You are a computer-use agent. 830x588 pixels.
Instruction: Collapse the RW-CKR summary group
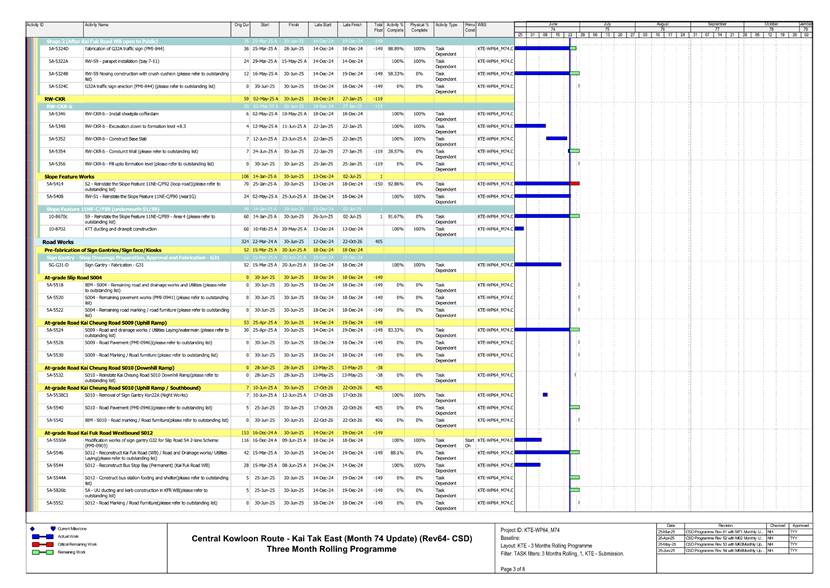click(55, 100)
